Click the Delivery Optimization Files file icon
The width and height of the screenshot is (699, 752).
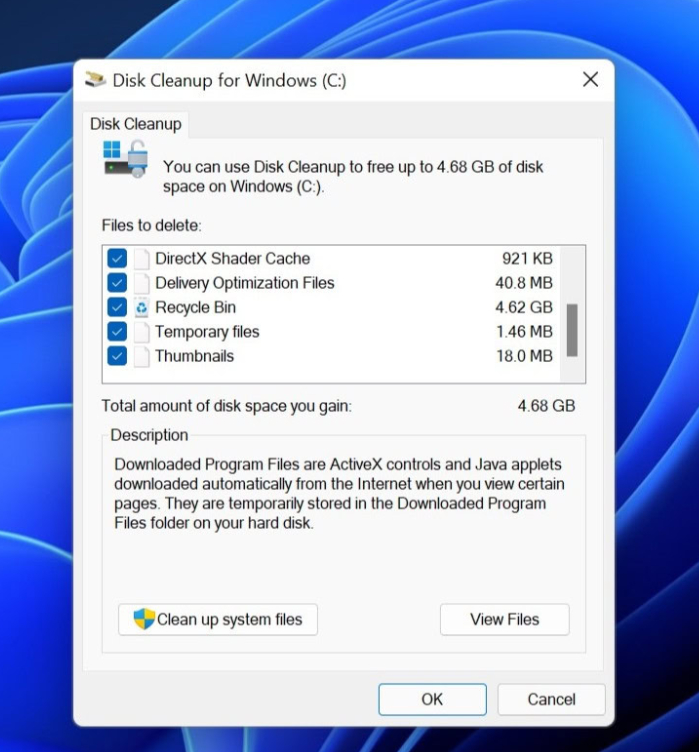click(142, 283)
